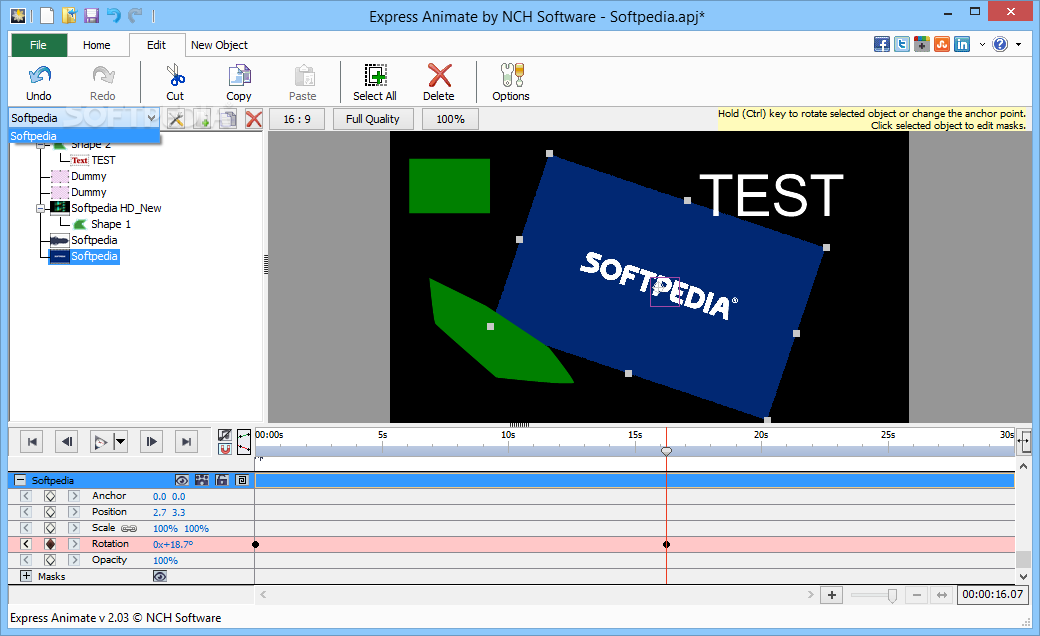The width and height of the screenshot is (1040, 636).
Task: Click duplicate composition icon
Action: click(x=228, y=119)
